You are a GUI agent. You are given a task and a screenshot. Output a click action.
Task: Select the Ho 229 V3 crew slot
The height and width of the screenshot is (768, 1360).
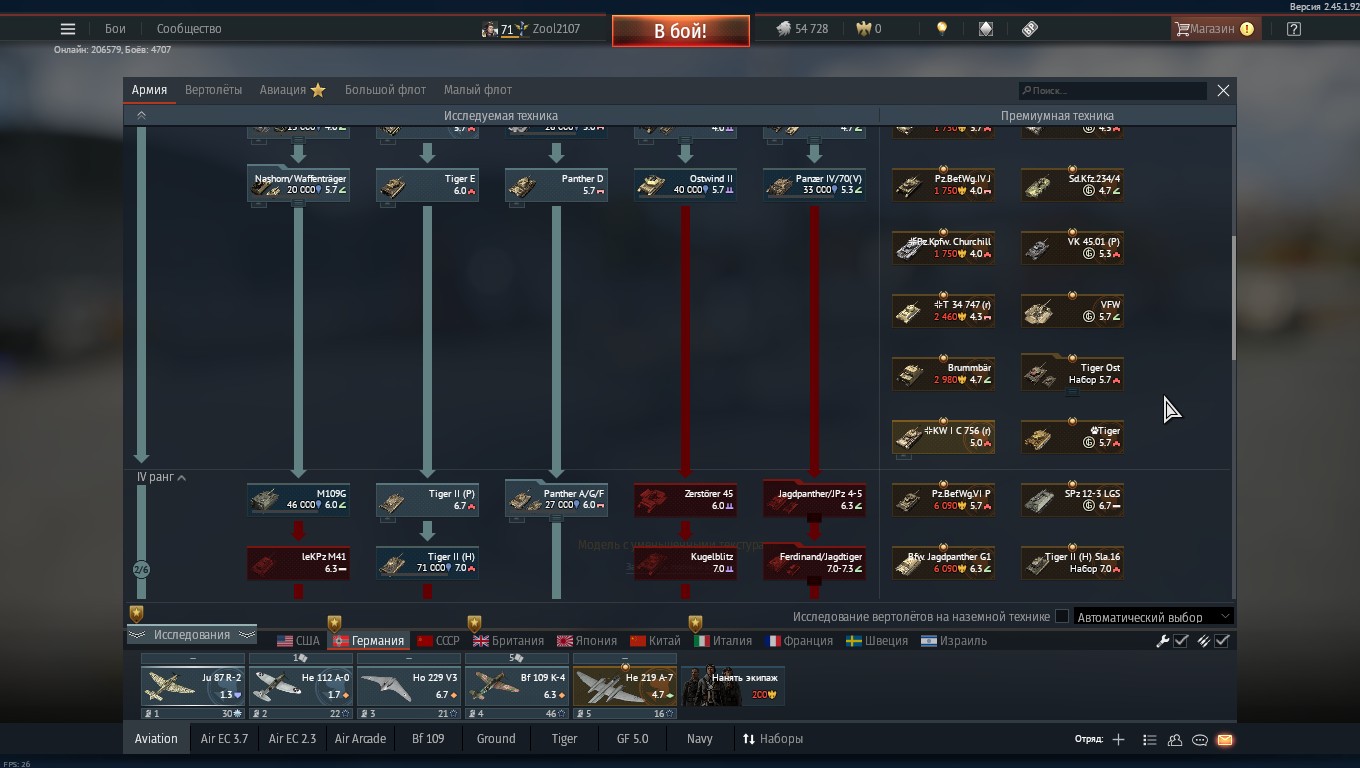[x=409, y=686]
